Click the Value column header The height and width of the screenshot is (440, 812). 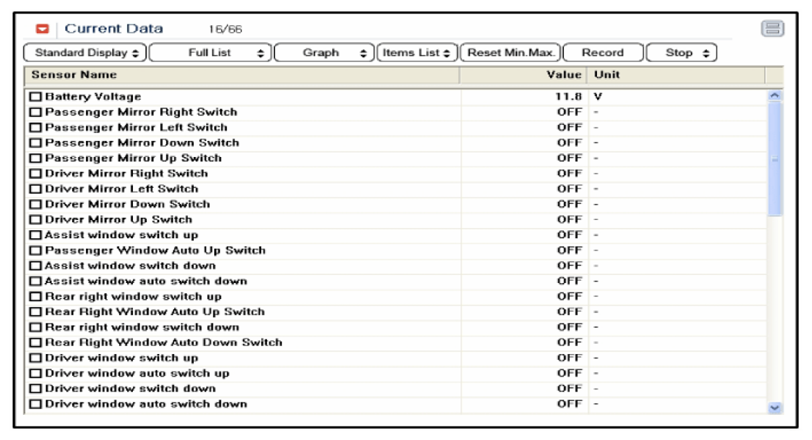point(522,75)
